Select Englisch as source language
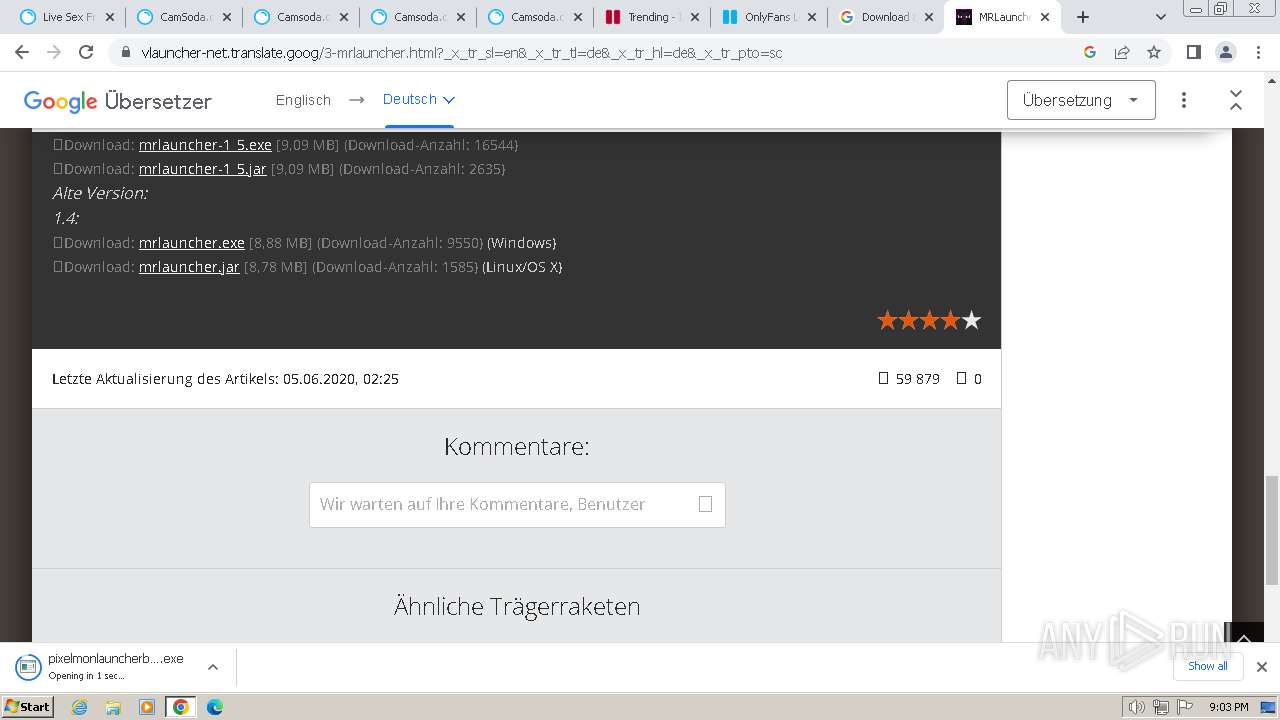Screen dimensions: 1280x720 303,100
